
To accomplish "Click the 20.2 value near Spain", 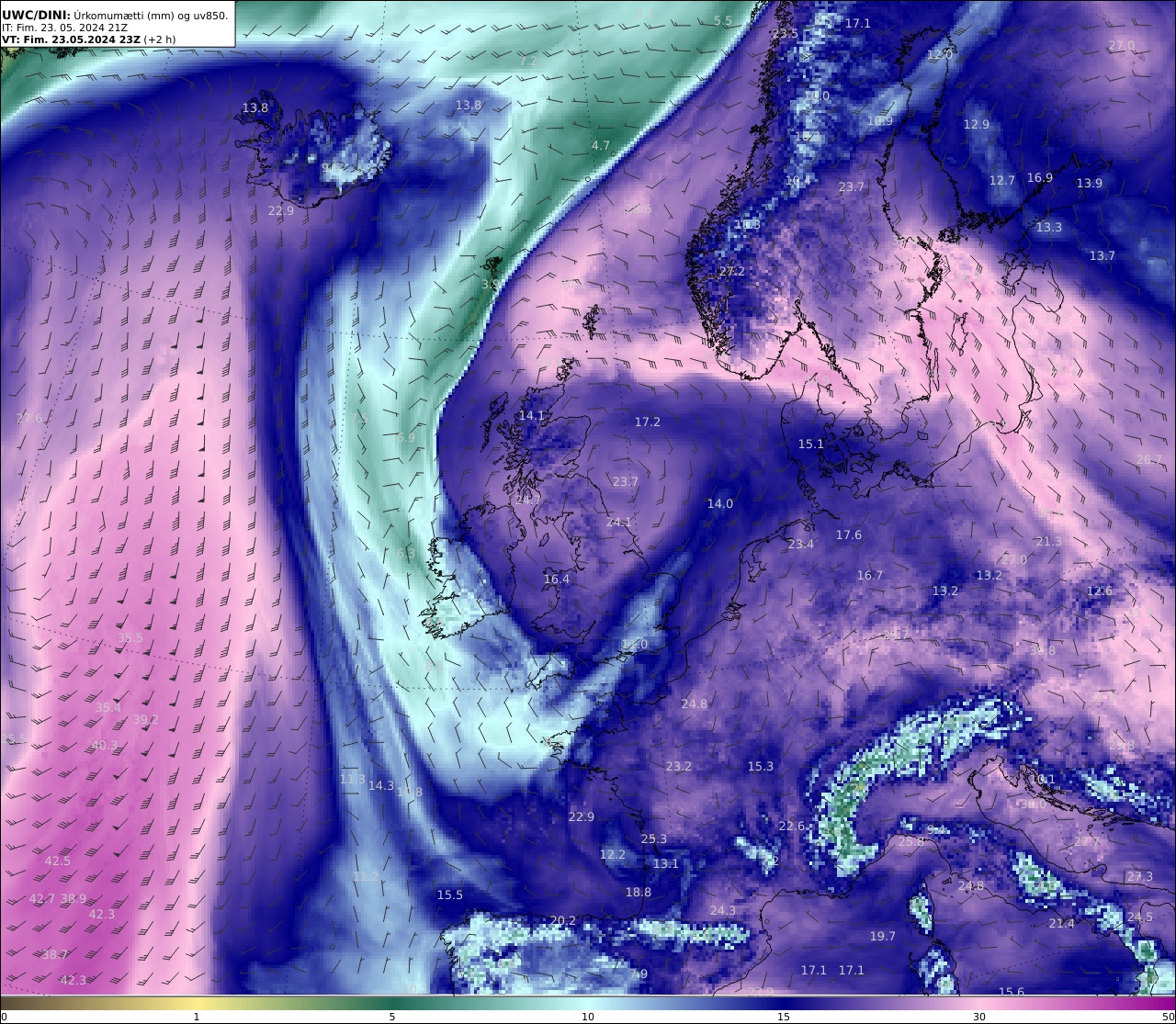I will click(x=563, y=921).
